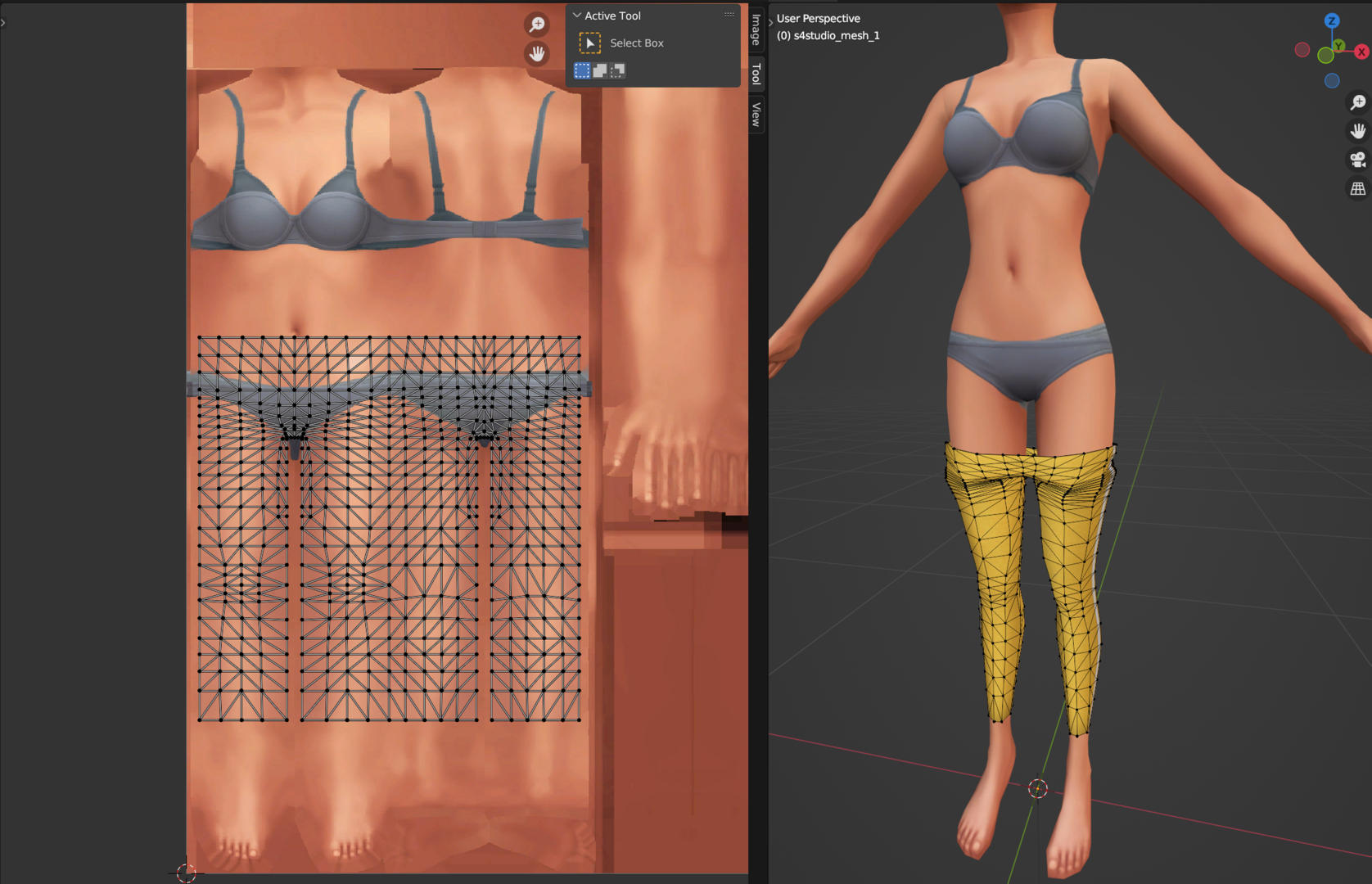The image size is (1372, 884).
Task: Click the 3D viewport pan hand icon
Action: pos(1357,131)
